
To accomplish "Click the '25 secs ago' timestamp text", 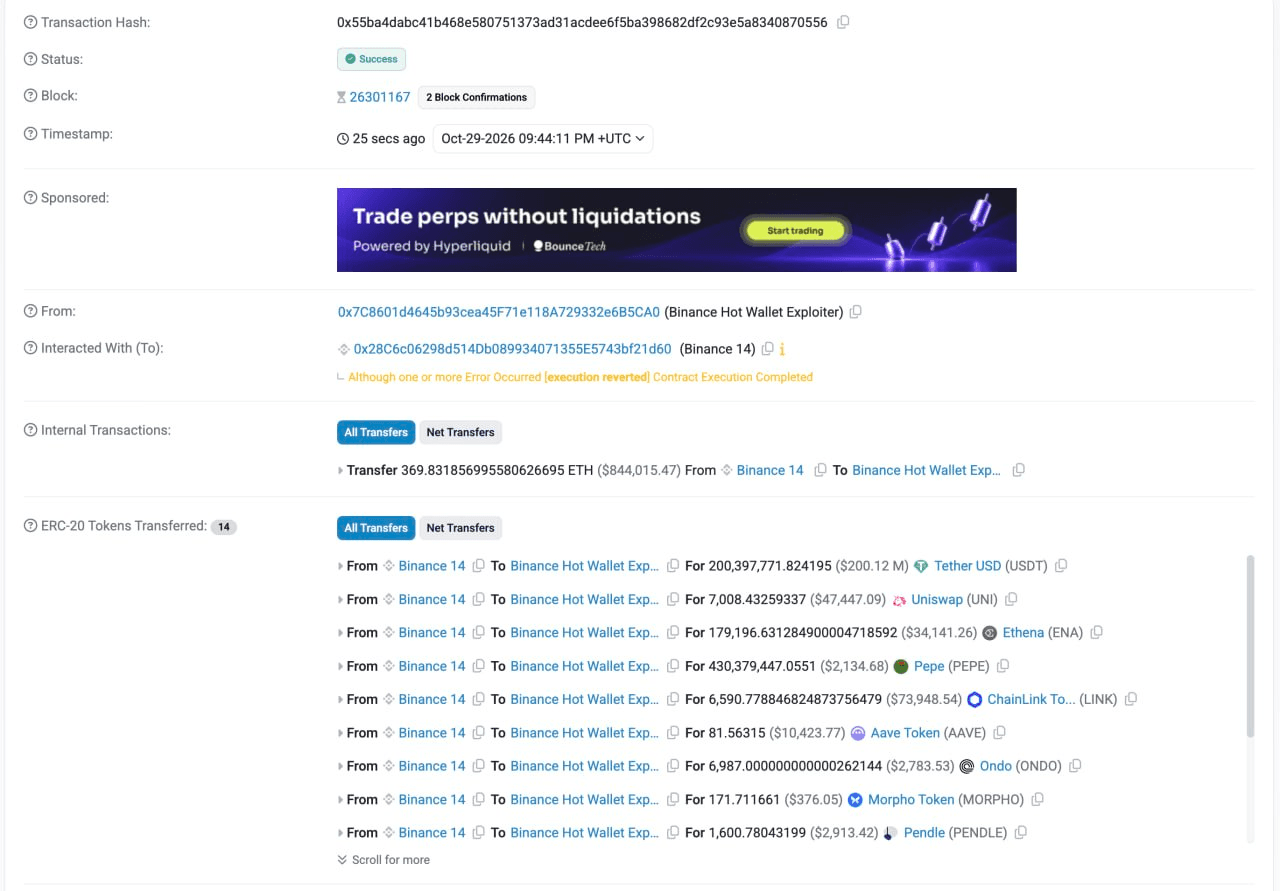I will (x=389, y=139).
